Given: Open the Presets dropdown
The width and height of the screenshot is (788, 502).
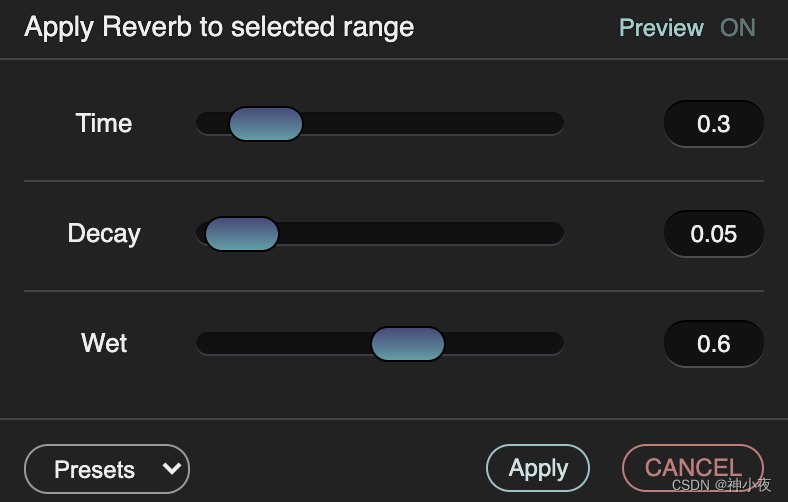Looking at the screenshot, I should 106,469.
